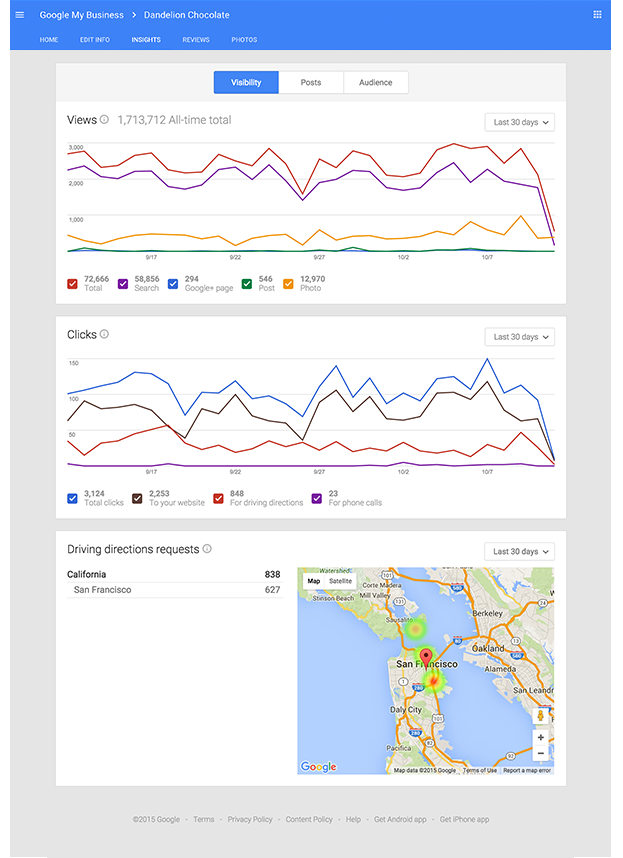Viewport: 623px width, 858px height.
Task: Open the Privacy Policy footer link
Action: (x=250, y=819)
